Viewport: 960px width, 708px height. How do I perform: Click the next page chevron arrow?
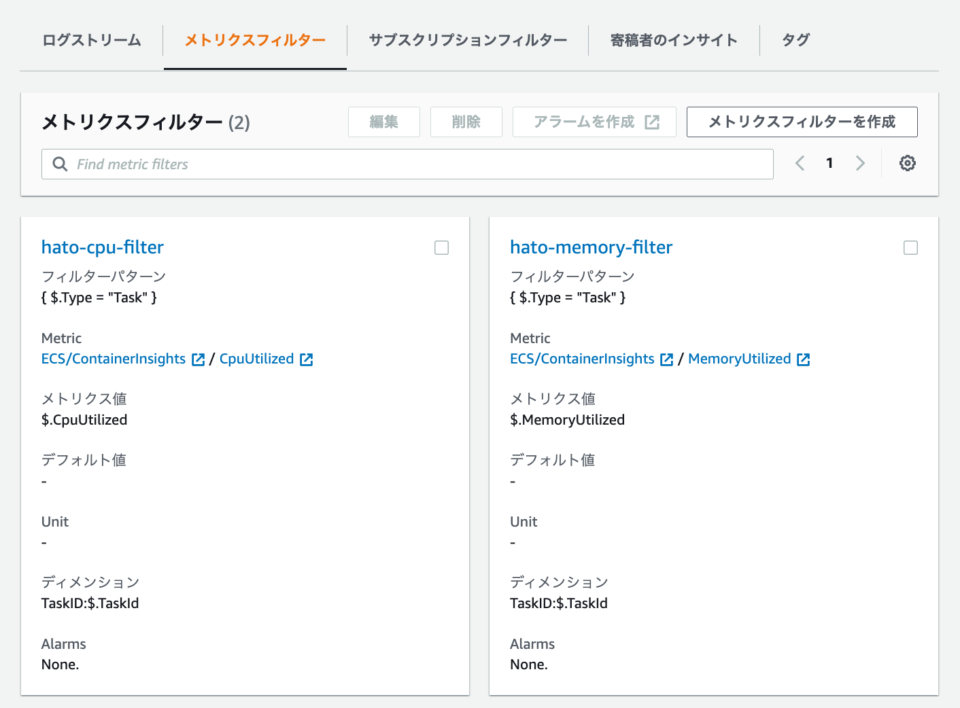[x=861, y=163]
